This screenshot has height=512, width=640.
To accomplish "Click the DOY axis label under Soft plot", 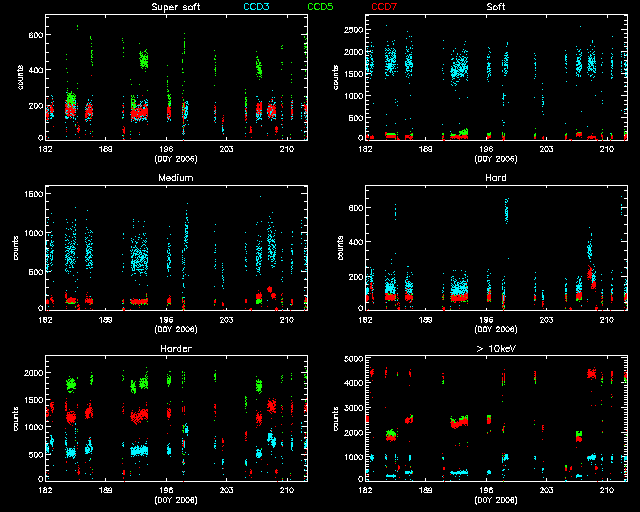I will coord(496,159).
